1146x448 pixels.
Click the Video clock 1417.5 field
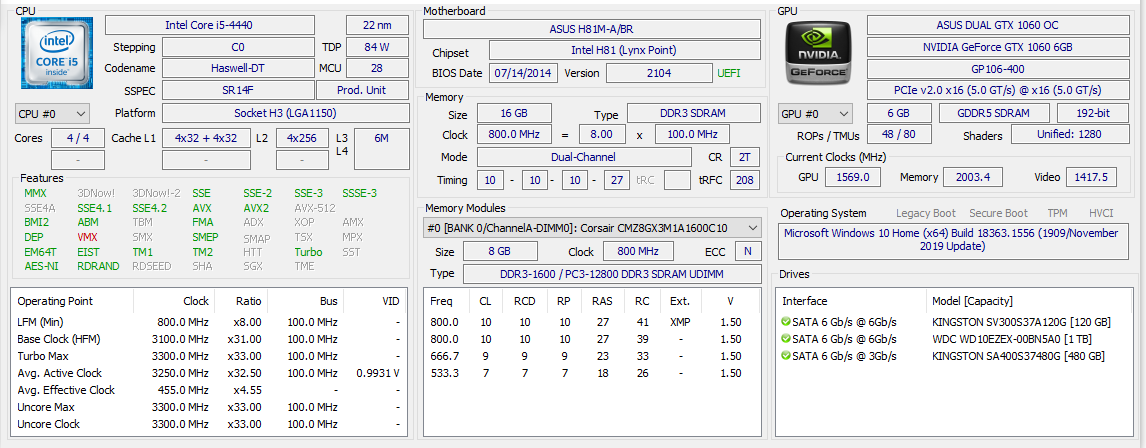(1091, 177)
